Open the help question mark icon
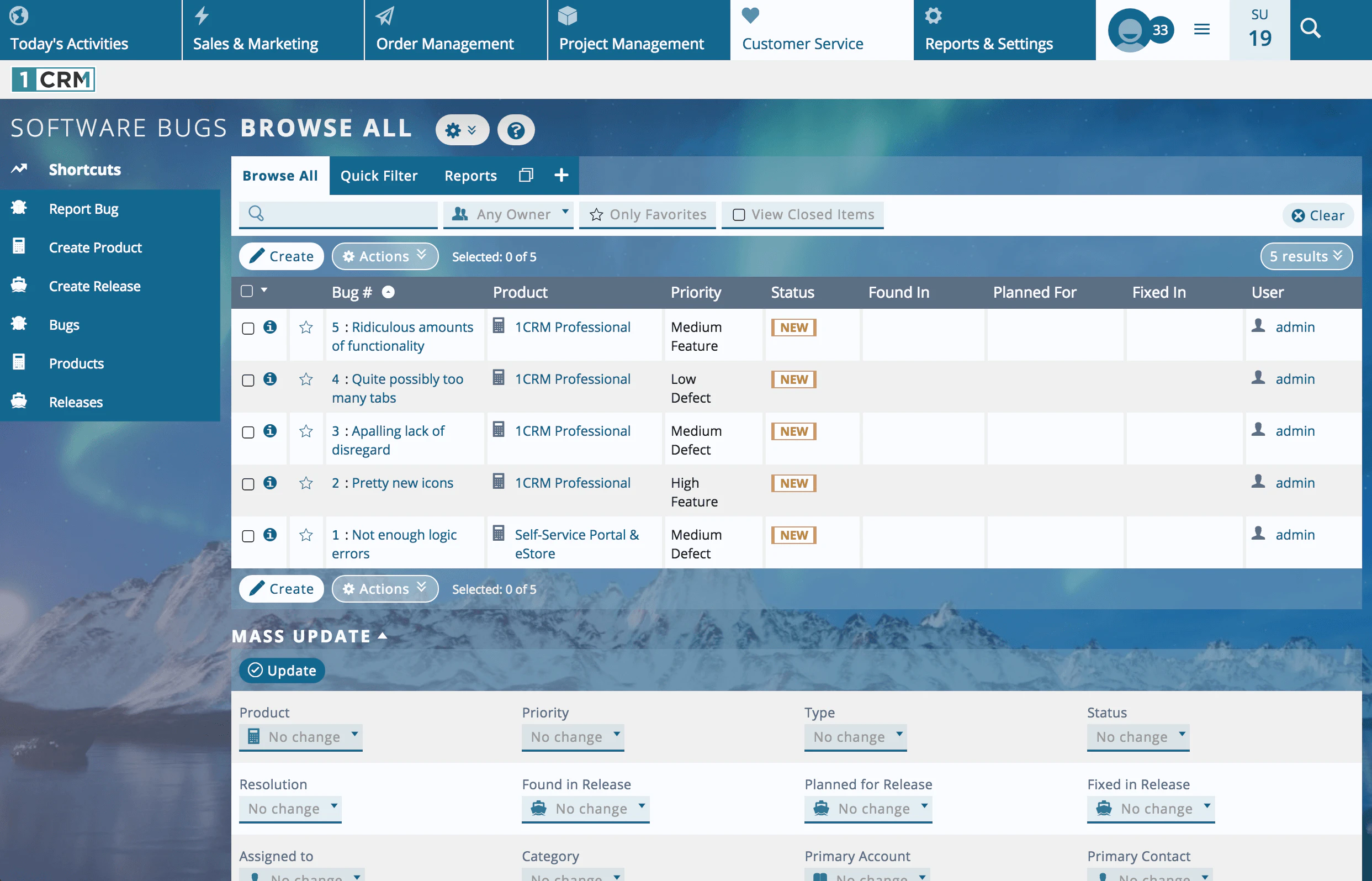The height and width of the screenshot is (881, 1372). 516,130
